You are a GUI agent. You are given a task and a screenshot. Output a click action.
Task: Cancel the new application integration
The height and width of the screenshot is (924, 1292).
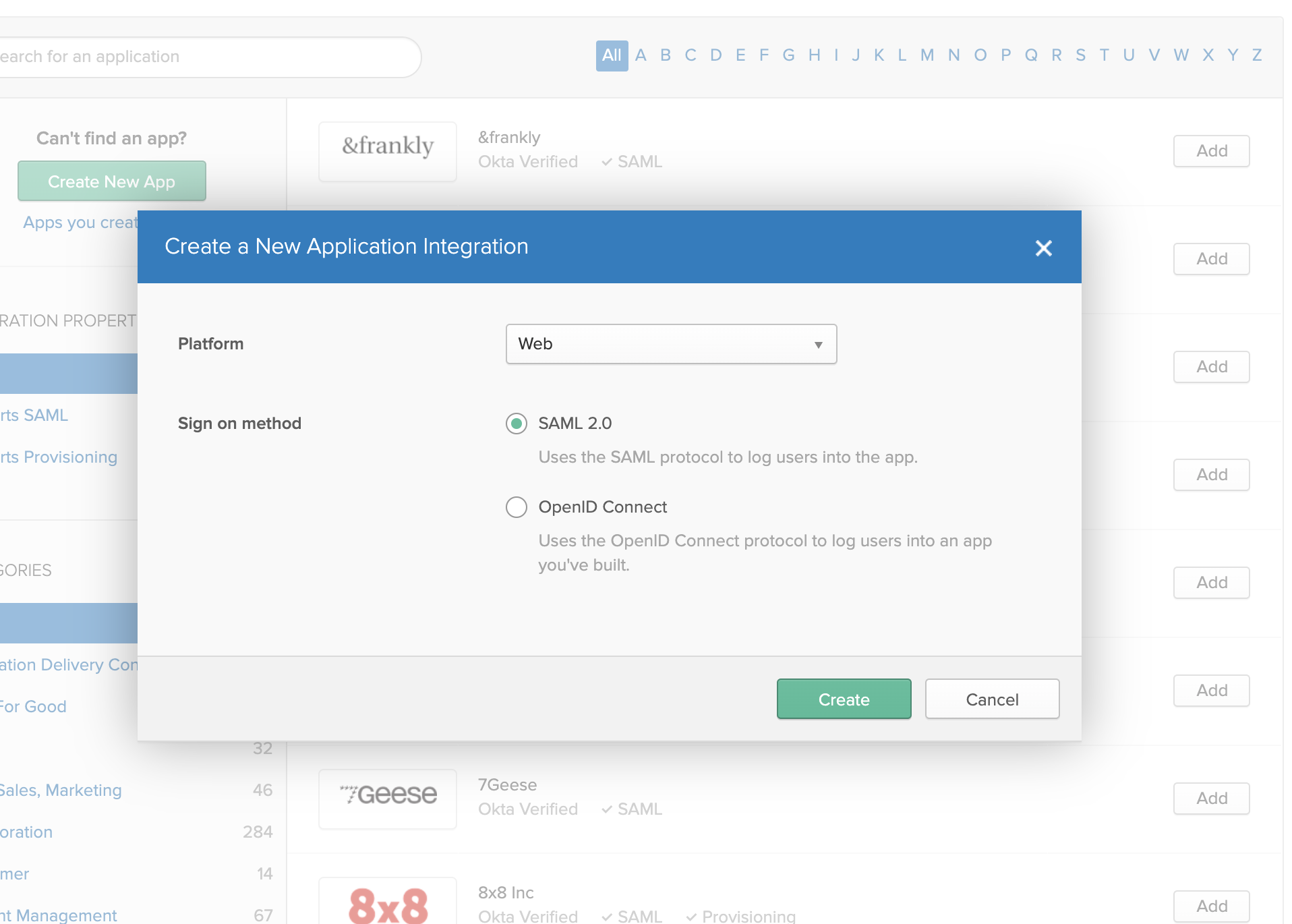pyautogui.click(x=992, y=699)
